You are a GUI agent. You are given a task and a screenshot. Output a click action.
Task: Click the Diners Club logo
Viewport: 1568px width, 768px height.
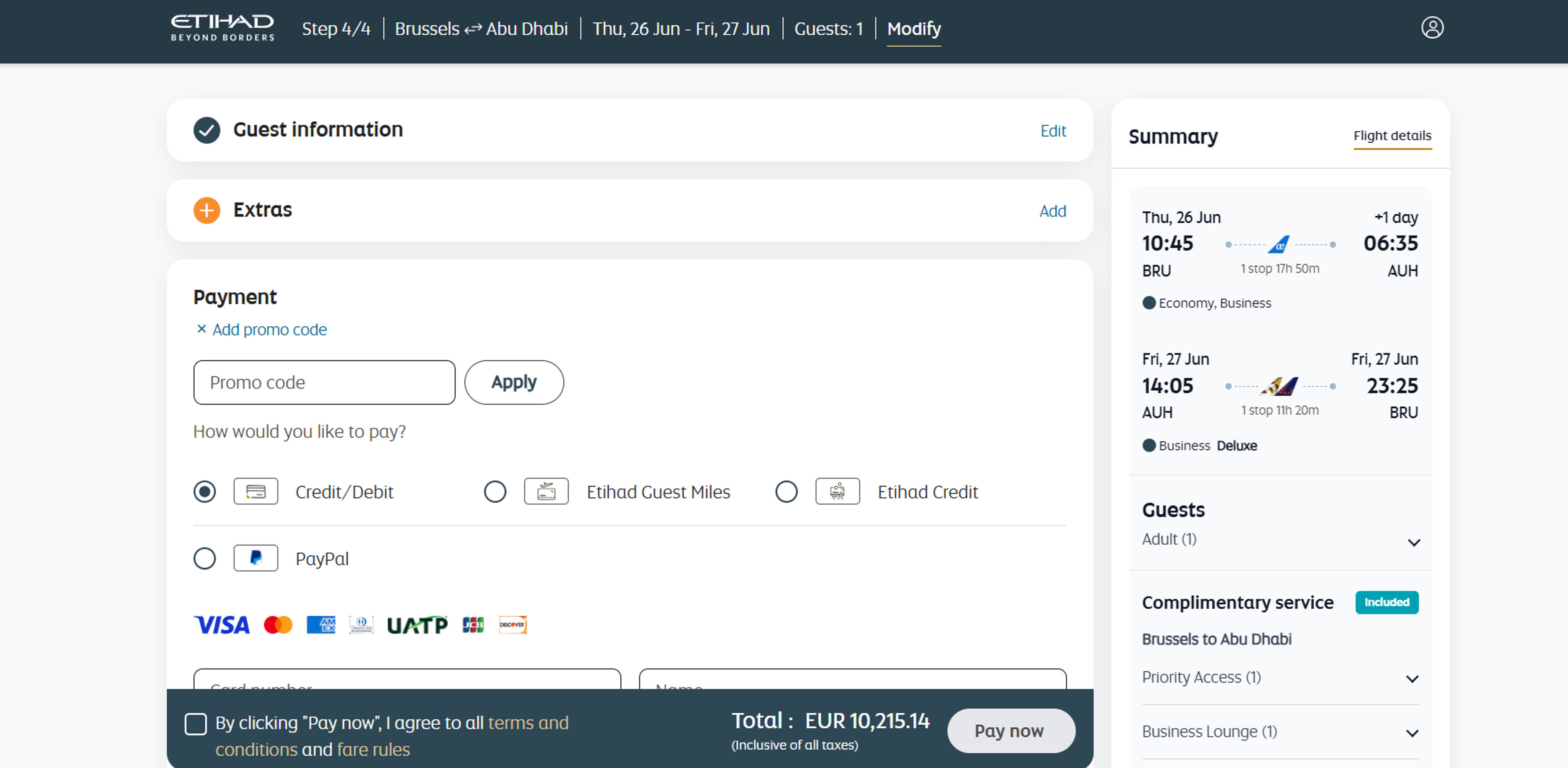[361, 625]
